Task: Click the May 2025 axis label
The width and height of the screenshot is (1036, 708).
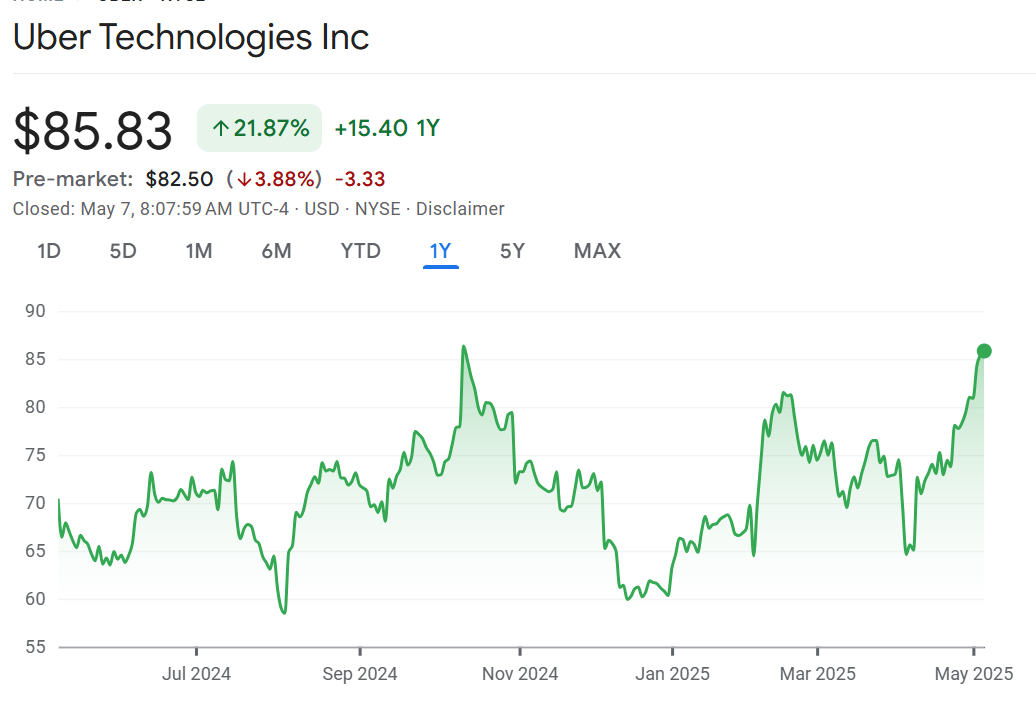Action: (x=975, y=674)
